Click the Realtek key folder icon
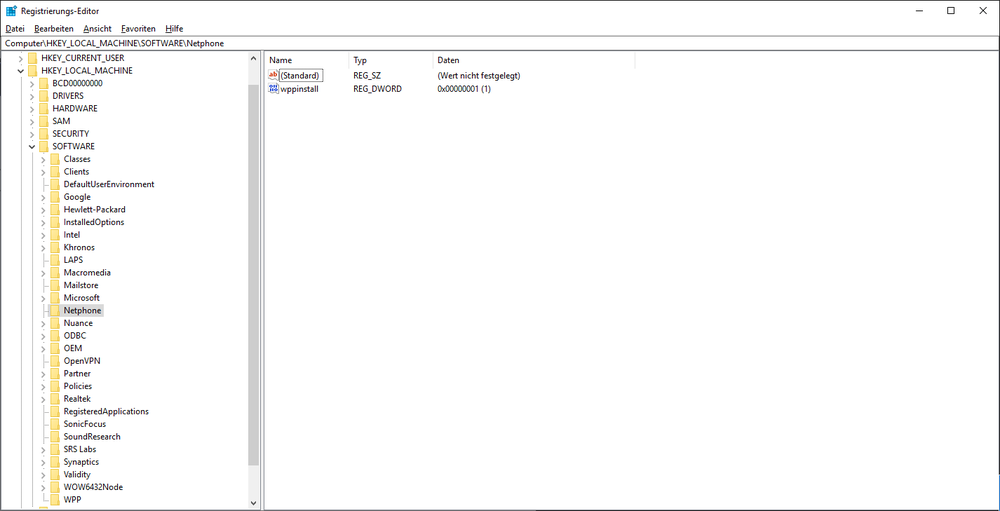This screenshot has height=511, width=1000. pyautogui.click(x=55, y=399)
